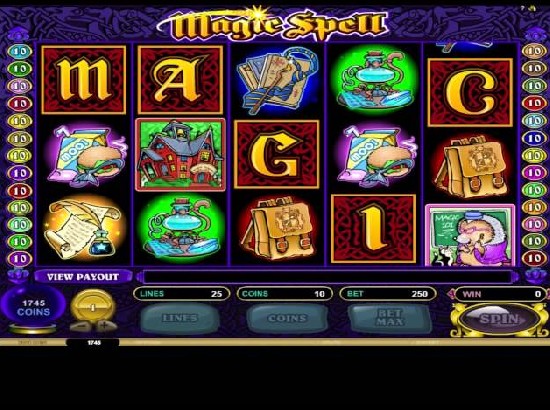This screenshot has width=550, height=410.
Task: Decrease coin size with minus button
Action: (79, 327)
